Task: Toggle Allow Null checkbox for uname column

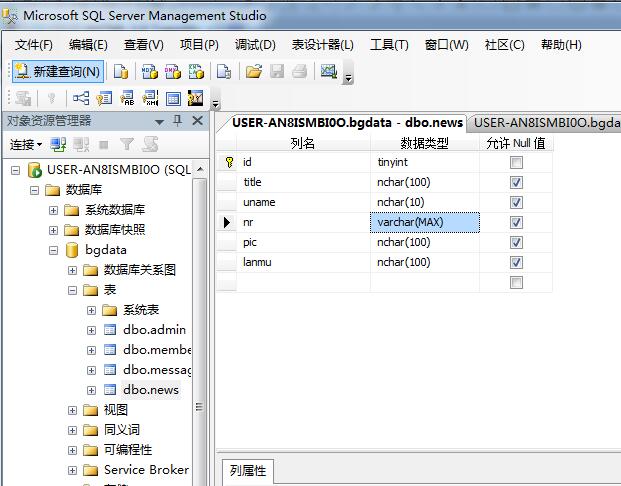Action: click(x=516, y=202)
